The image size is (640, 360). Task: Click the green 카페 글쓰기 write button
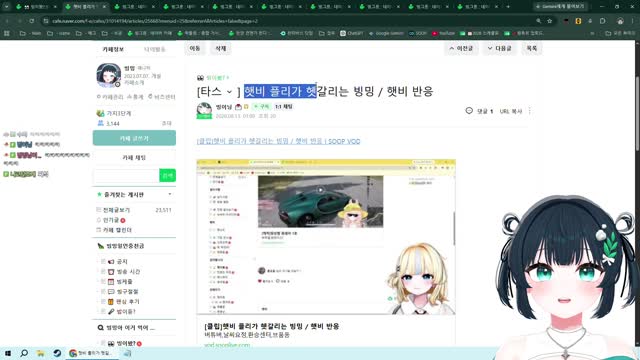tap(134, 138)
